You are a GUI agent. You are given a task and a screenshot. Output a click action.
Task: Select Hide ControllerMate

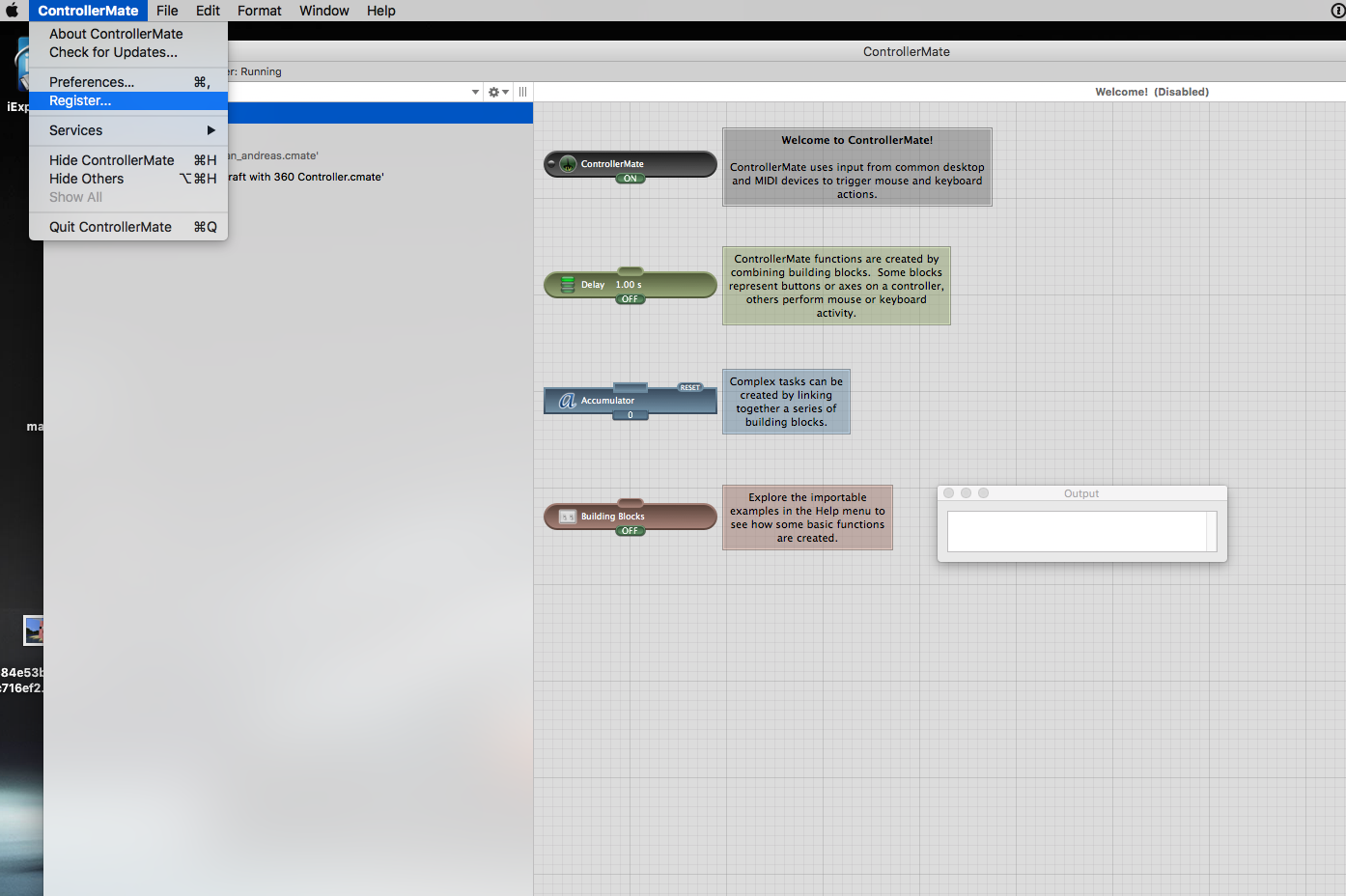(128, 160)
